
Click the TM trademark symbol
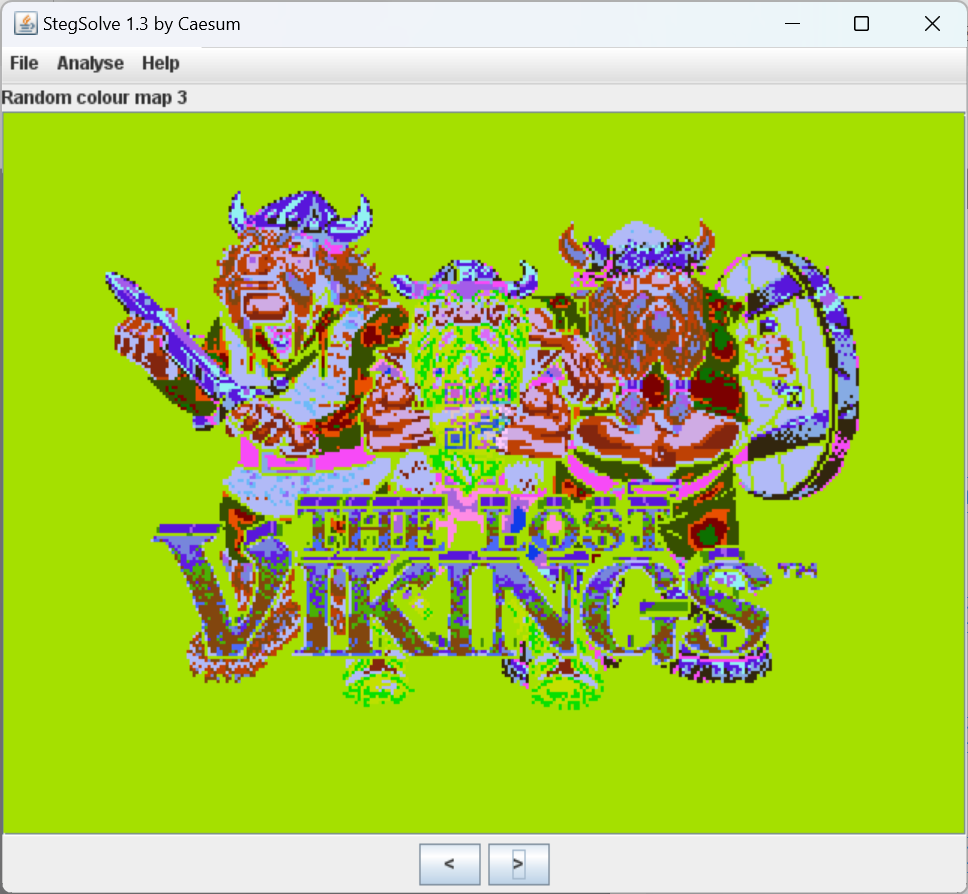tap(797, 571)
